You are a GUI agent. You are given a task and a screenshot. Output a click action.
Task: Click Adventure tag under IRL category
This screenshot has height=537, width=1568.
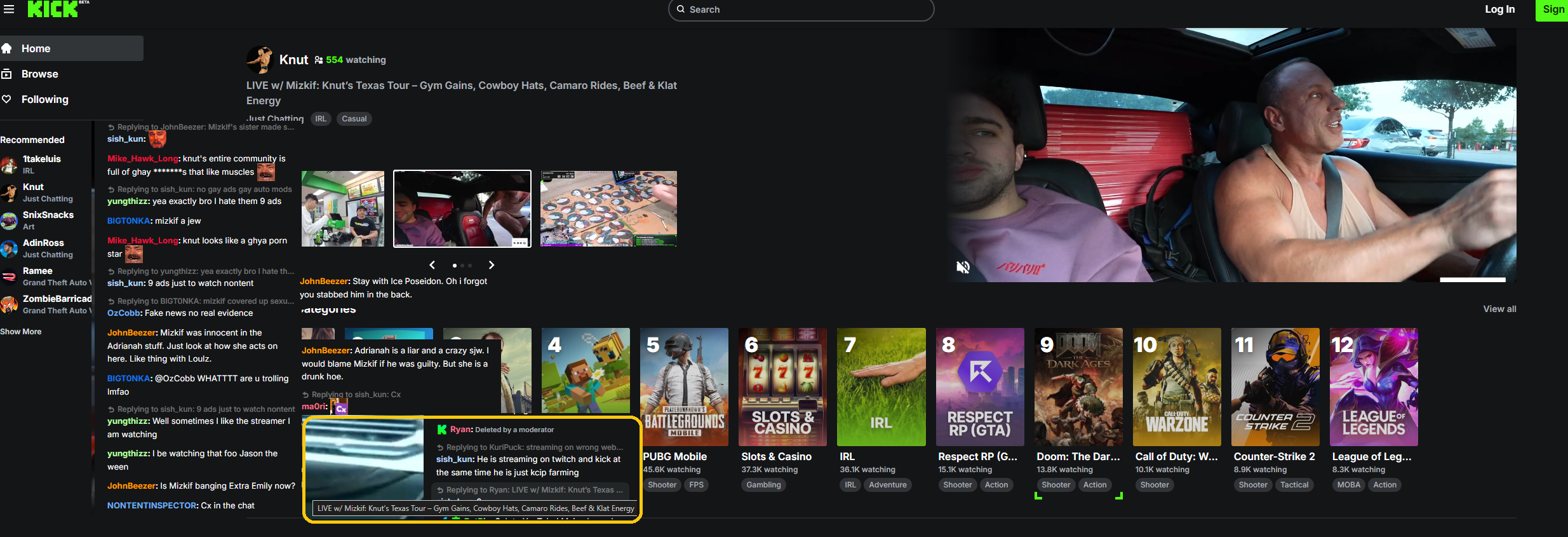pyautogui.click(x=888, y=485)
